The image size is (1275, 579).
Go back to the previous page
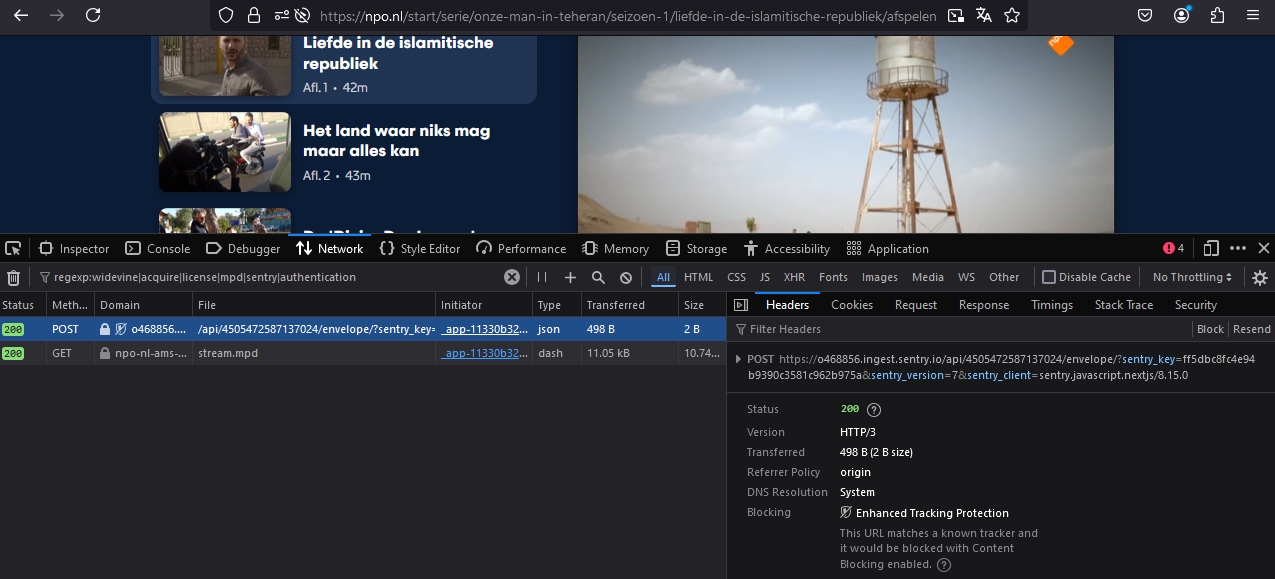click(21, 15)
